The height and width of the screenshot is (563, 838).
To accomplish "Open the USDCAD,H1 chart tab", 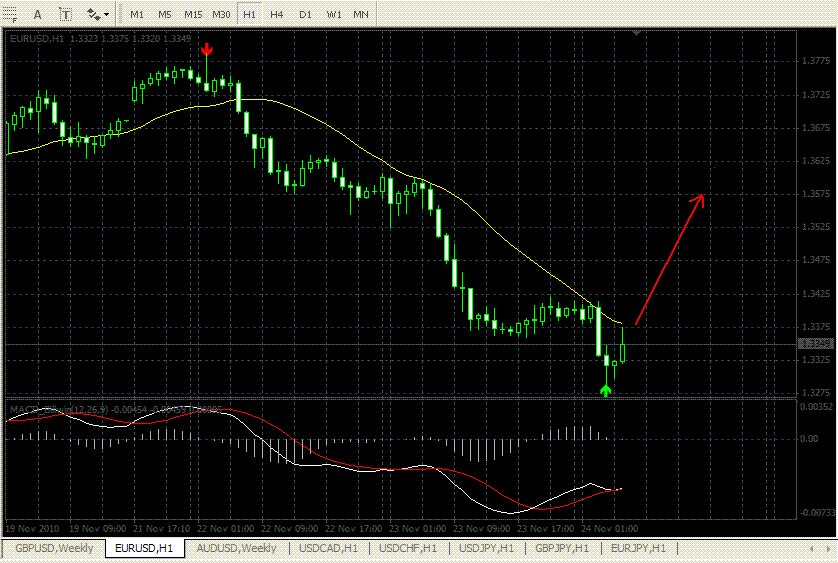I will (x=328, y=548).
